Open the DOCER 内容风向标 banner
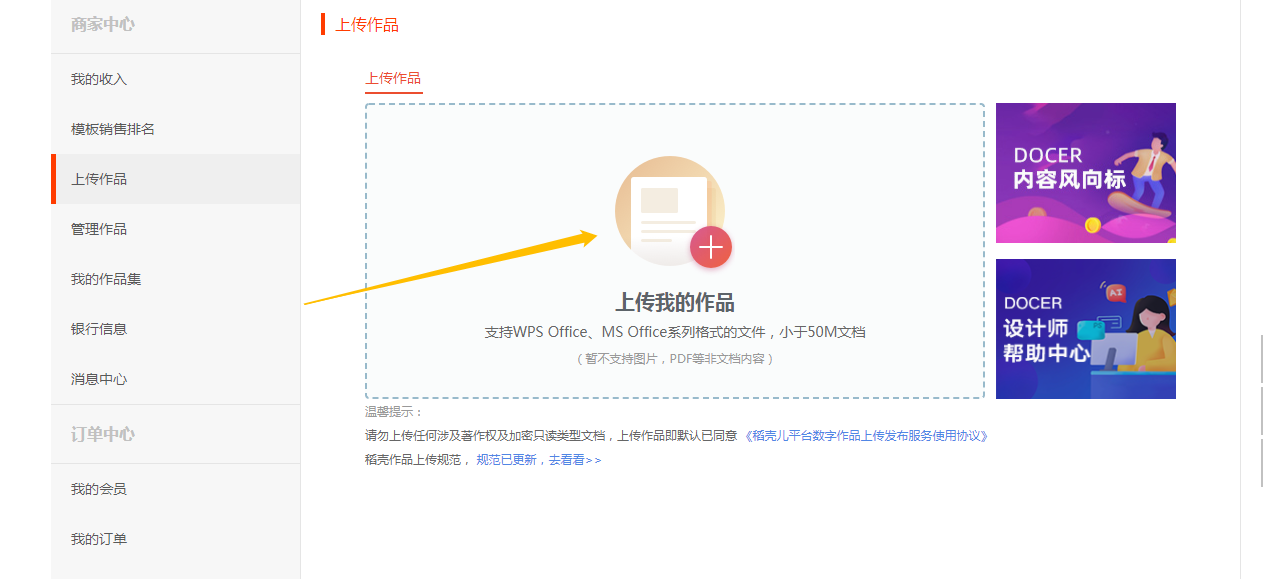 [1086, 173]
